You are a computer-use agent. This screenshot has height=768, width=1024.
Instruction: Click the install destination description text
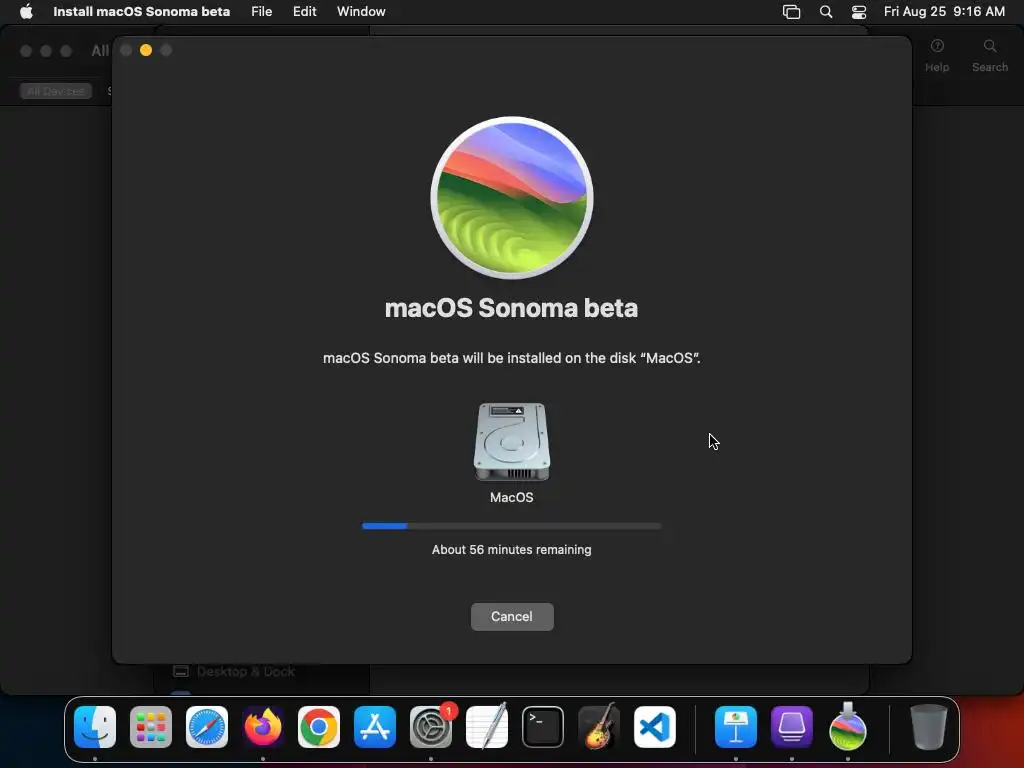pyautogui.click(x=512, y=358)
